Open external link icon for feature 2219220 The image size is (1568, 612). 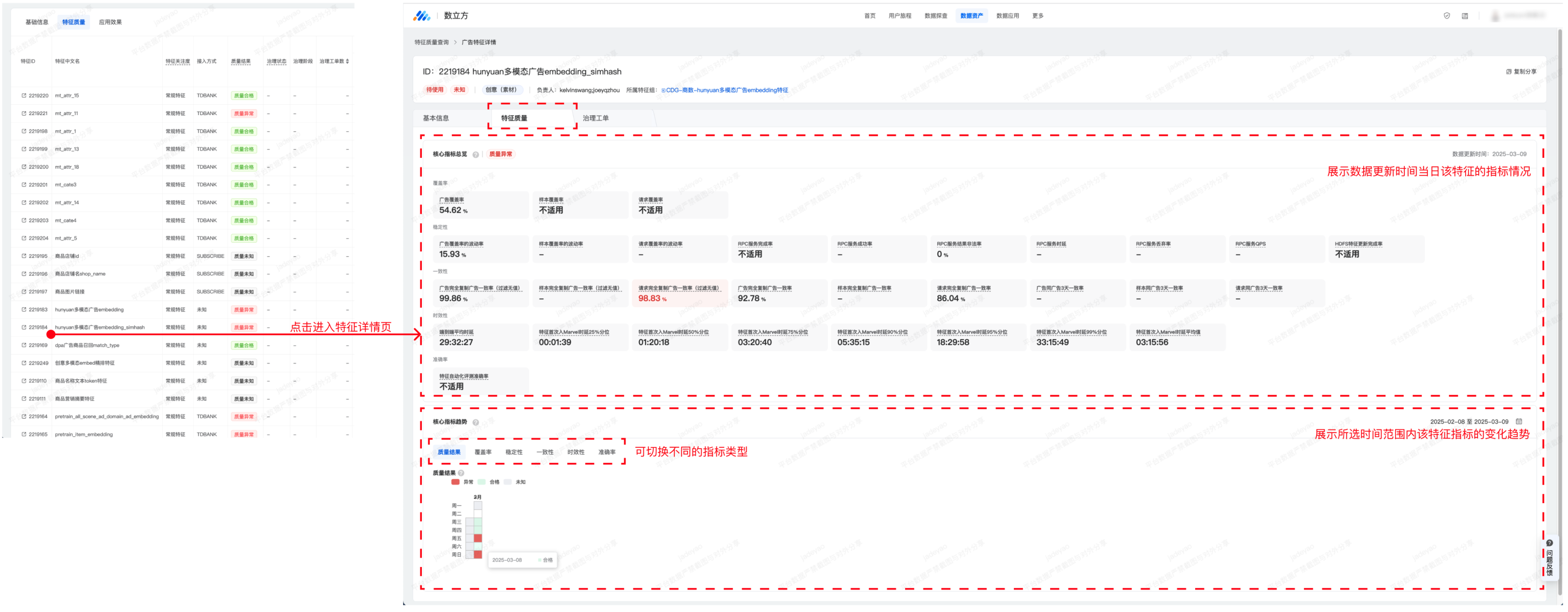24,96
